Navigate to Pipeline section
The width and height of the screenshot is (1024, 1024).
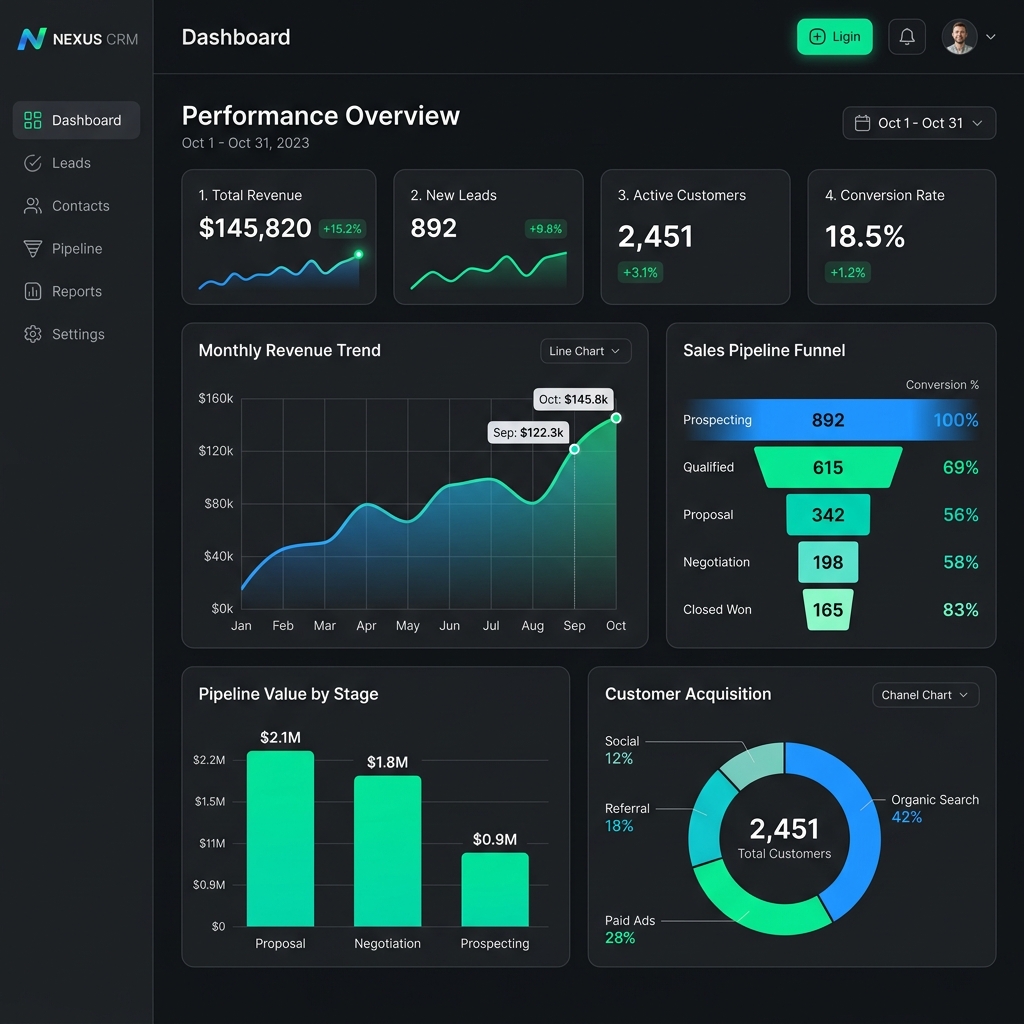click(76, 248)
